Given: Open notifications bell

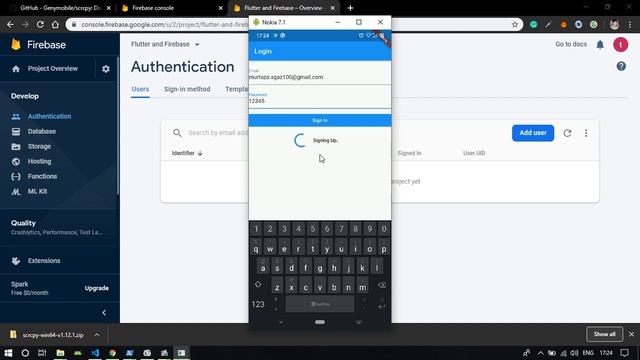Looking at the screenshot, I should [600, 44].
